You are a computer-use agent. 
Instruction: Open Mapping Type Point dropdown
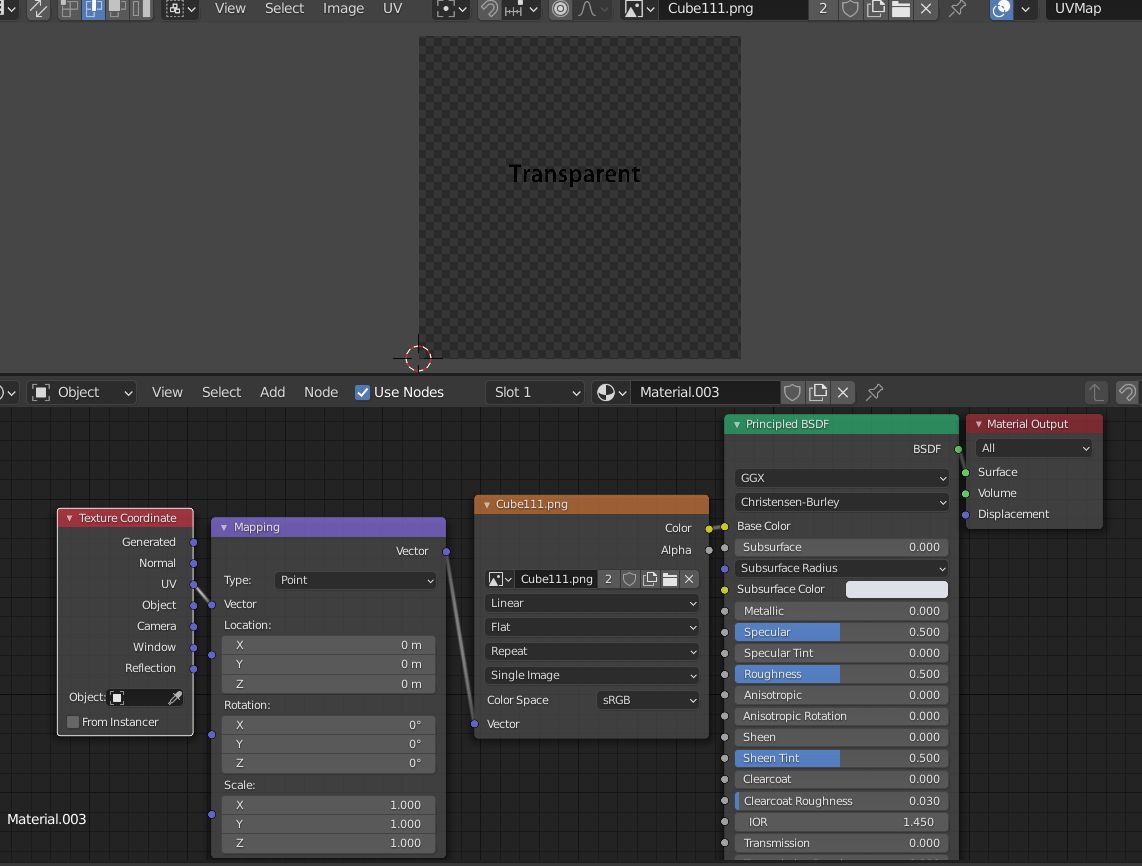356,580
